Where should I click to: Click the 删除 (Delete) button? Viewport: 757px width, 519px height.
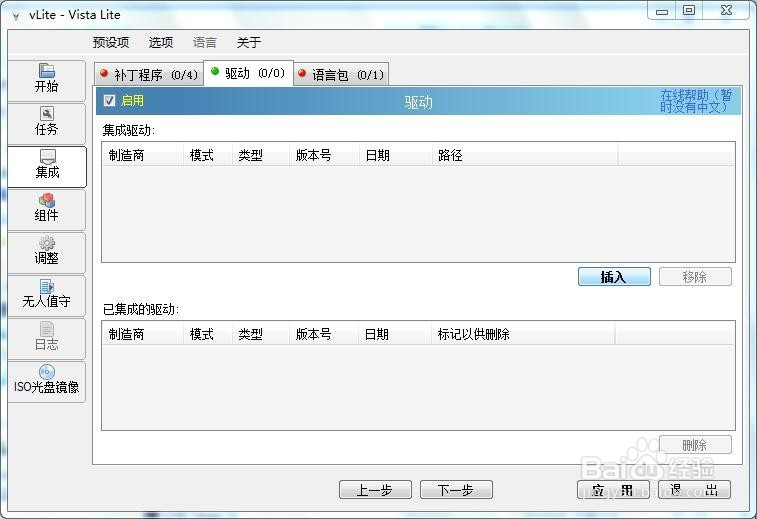point(695,445)
